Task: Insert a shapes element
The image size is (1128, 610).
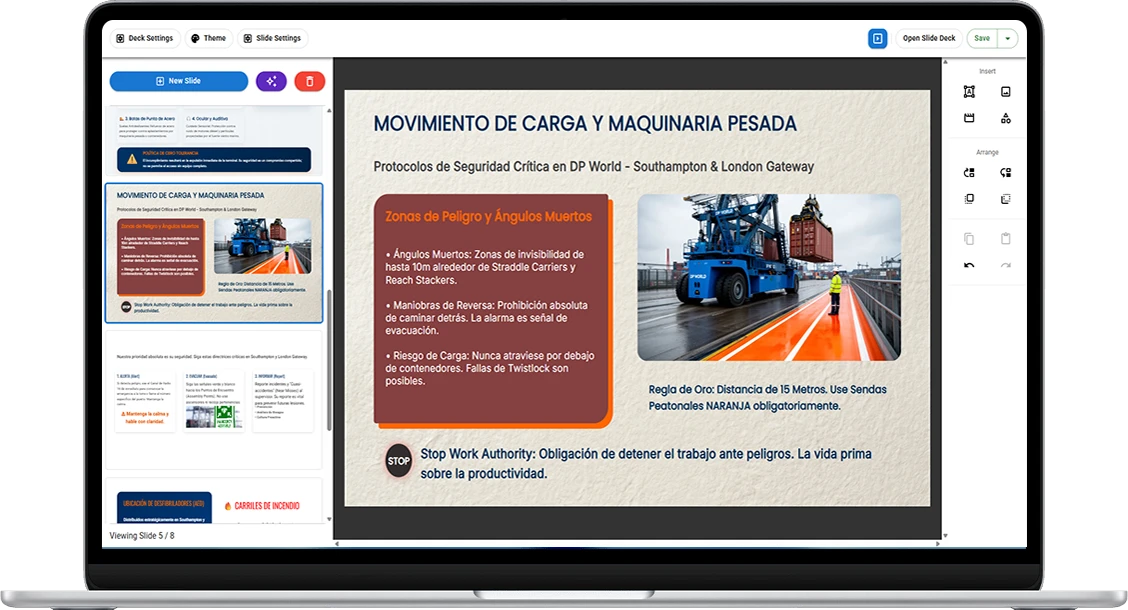Action: pyautogui.click(x=1006, y=118)
